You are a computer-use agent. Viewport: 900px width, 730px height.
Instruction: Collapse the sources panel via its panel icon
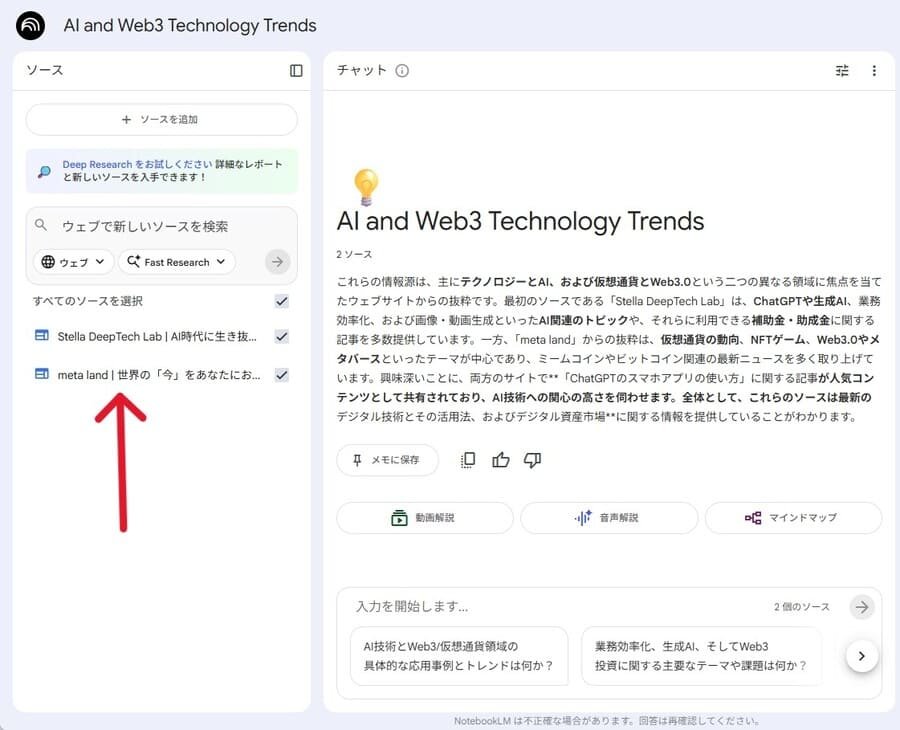[x=294, y=70]
